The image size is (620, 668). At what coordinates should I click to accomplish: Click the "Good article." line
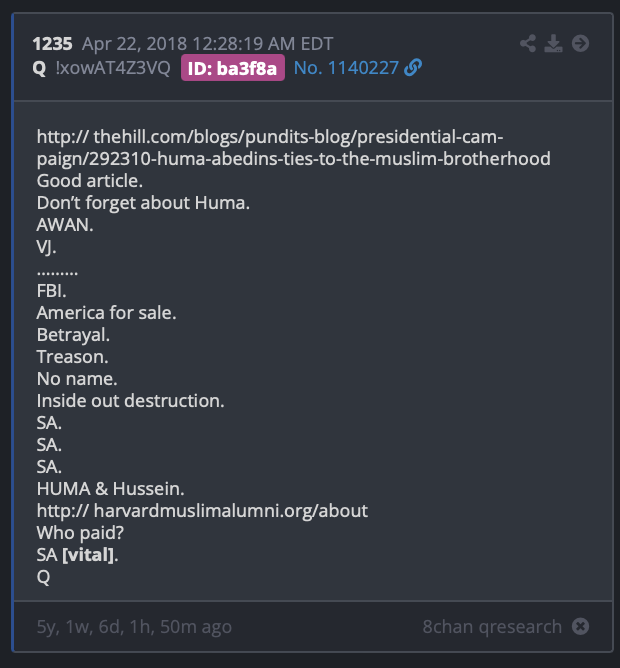[89, 181]
